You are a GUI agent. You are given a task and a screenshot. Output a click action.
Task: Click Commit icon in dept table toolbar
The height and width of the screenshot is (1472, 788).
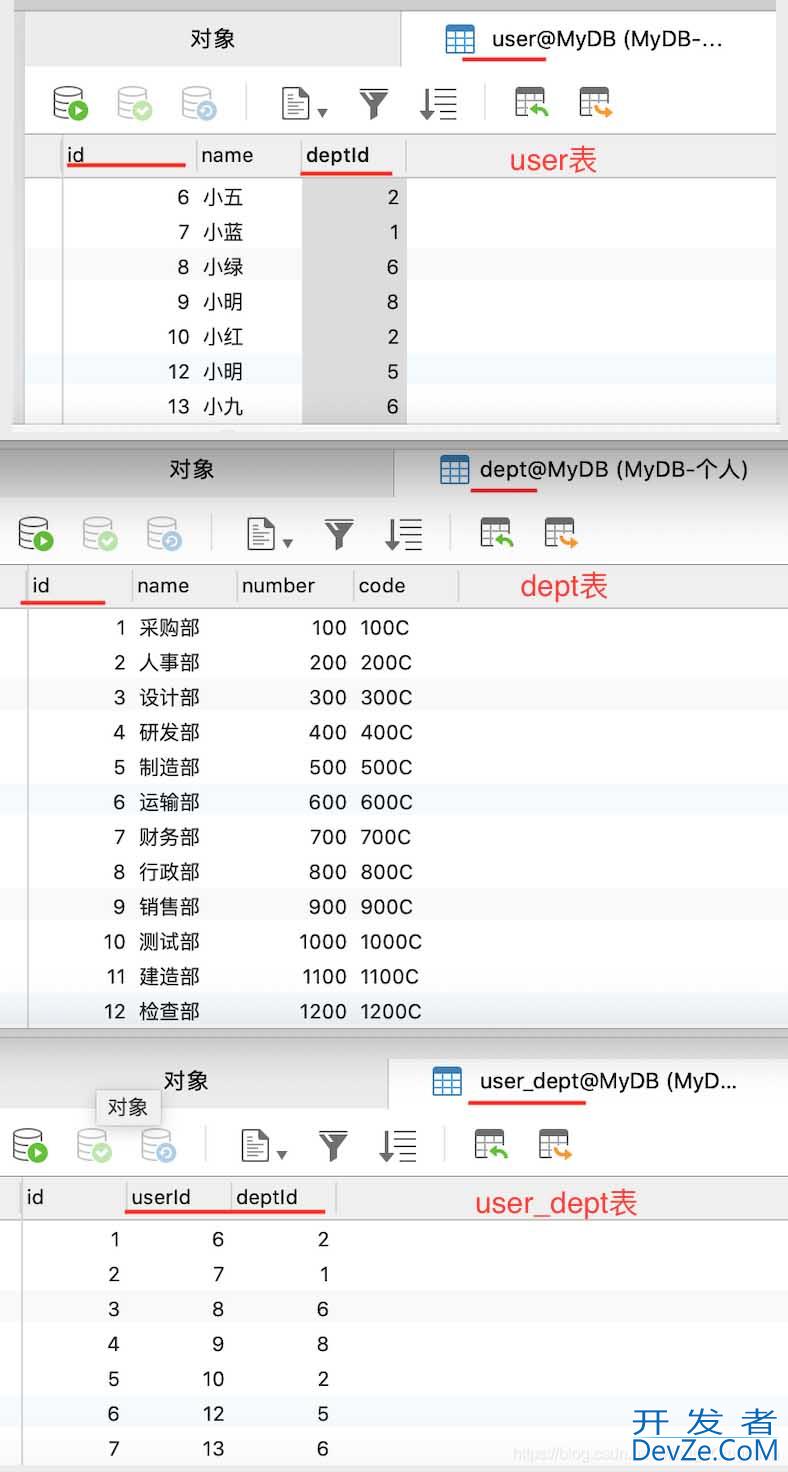[x=99, y=533]
